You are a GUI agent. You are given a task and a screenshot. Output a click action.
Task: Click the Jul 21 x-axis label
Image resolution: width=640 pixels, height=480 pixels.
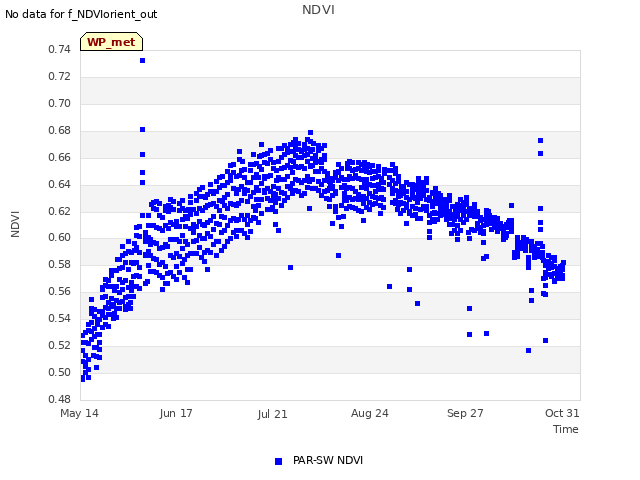272,414
